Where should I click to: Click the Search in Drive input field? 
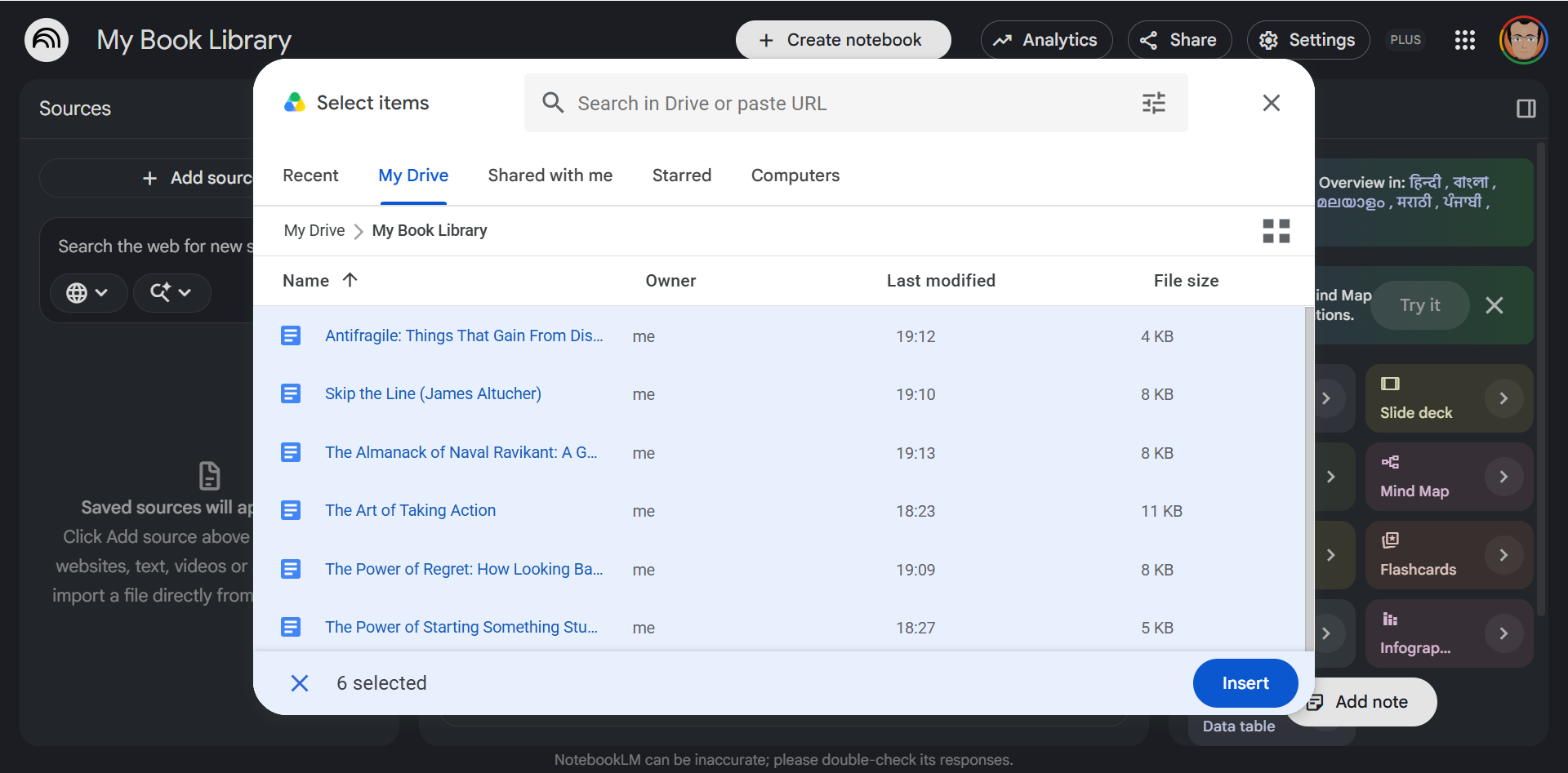tap(856, 103)
